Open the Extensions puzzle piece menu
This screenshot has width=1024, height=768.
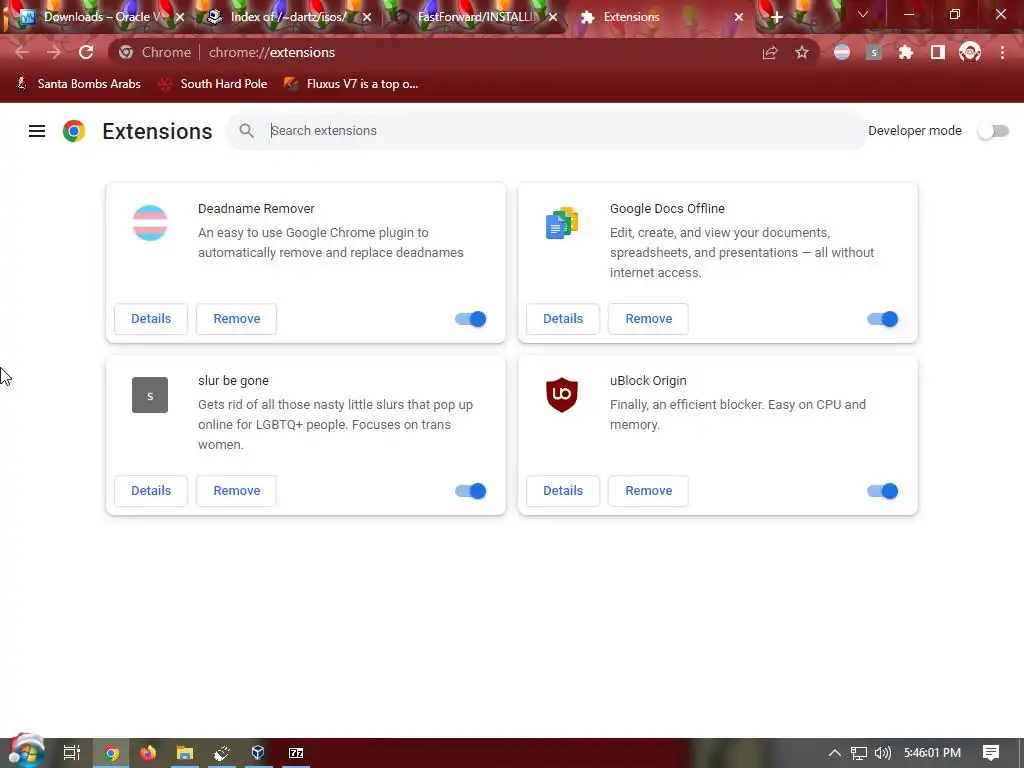coord(906,52)
